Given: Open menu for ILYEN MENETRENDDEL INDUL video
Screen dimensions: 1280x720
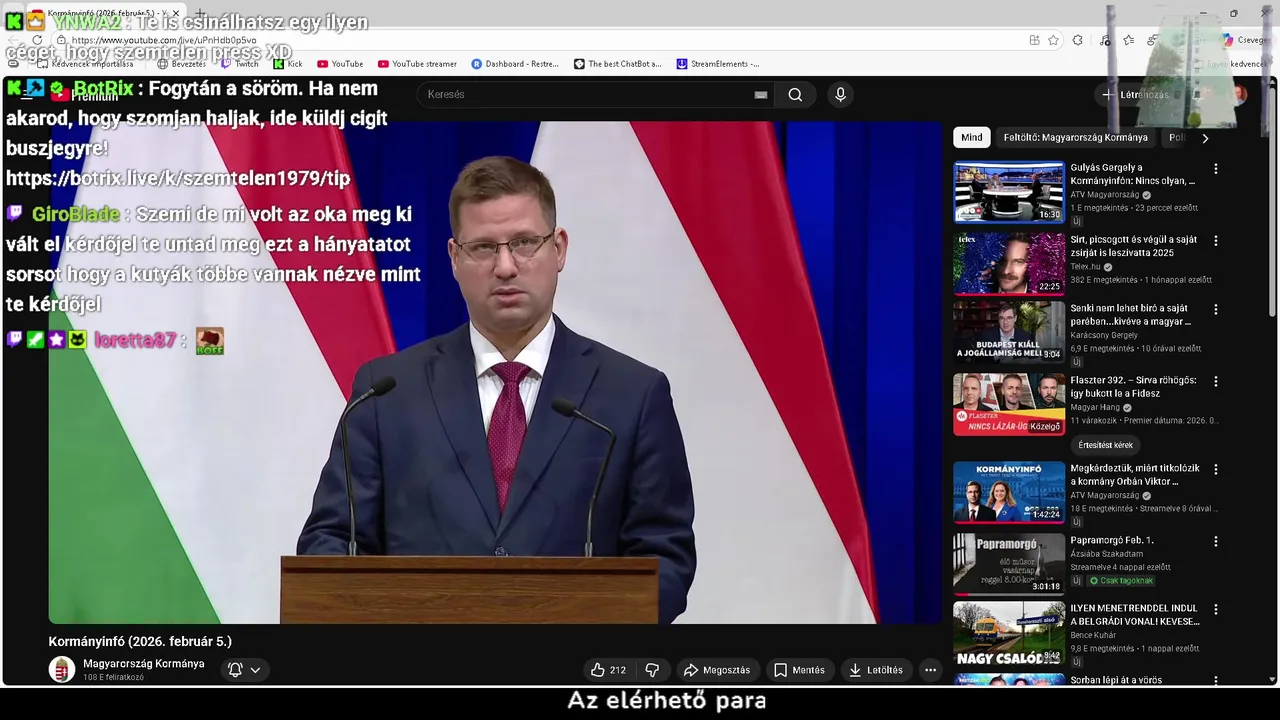Looking at the screenshot, I should (x=1216, y=609).
